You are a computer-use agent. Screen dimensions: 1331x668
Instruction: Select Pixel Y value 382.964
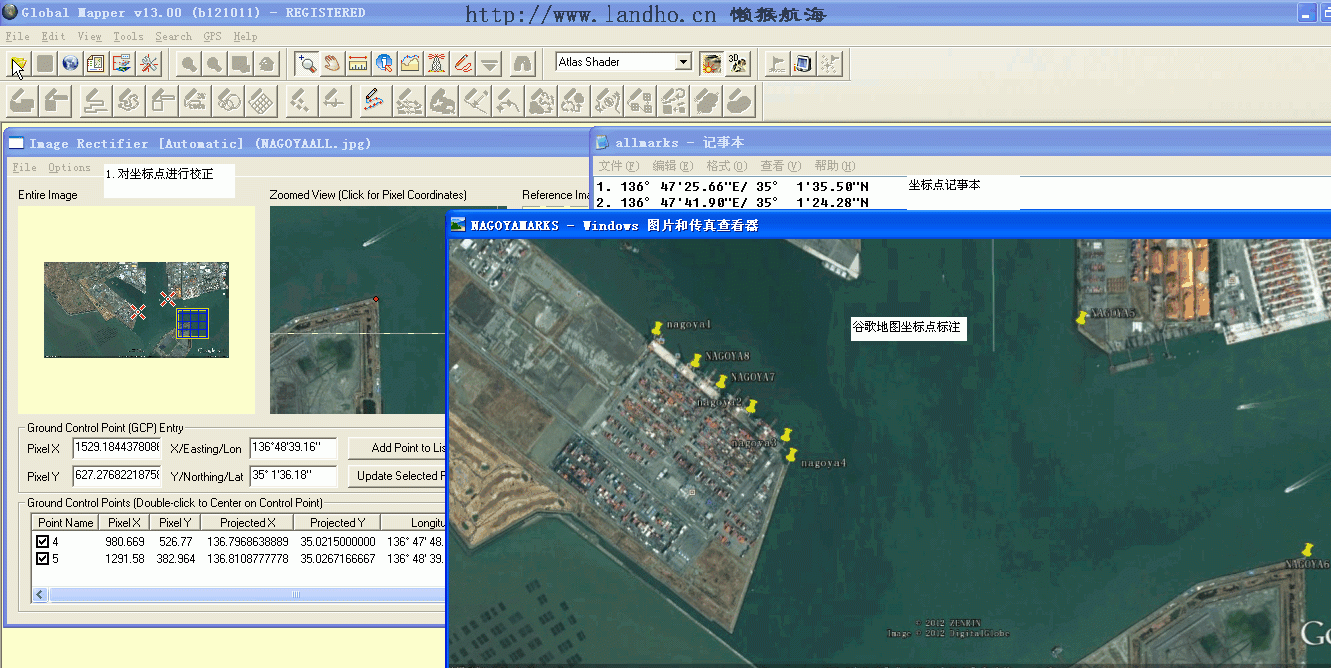coord(175,558)
